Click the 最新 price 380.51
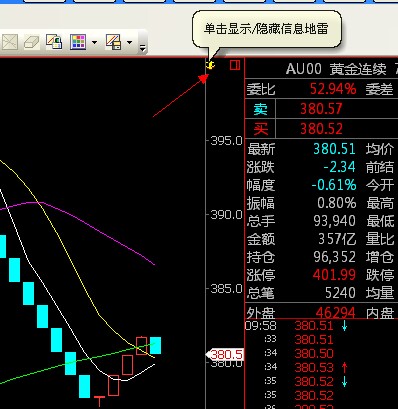398x409 pixels. pyautogui.click(x=334, y=149)
